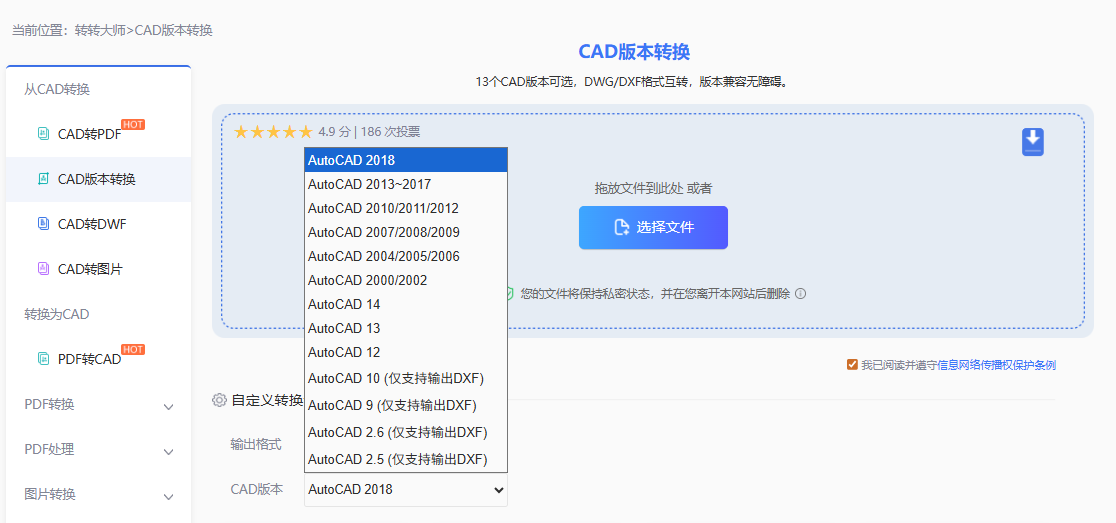Click the CAD转PDF document icon
The width and height of the screenshot is (1116, 523).
[x=43, y=133]
